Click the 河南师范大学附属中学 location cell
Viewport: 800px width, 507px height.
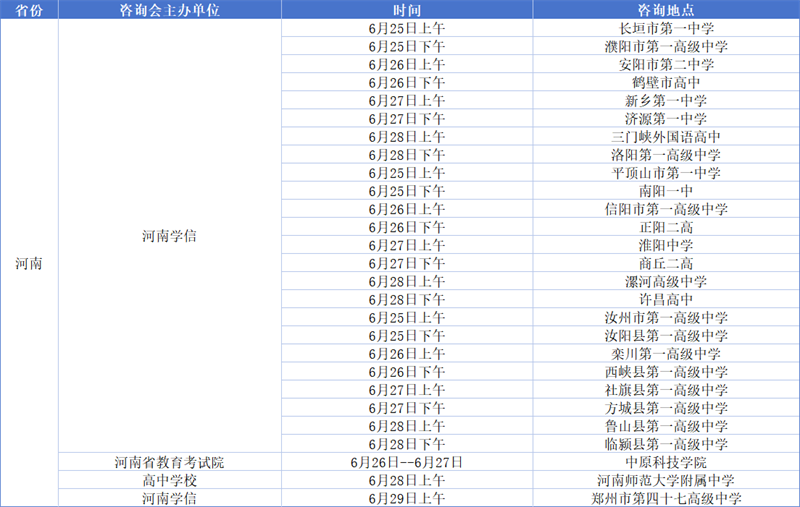coord(666,480)
